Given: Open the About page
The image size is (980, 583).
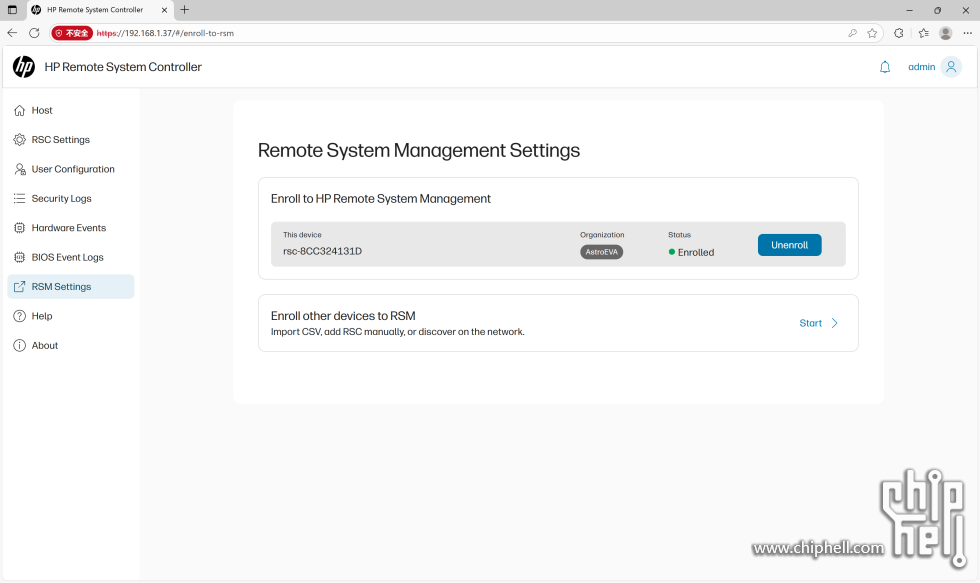Looking at the screenshot, I should (44, 346).
